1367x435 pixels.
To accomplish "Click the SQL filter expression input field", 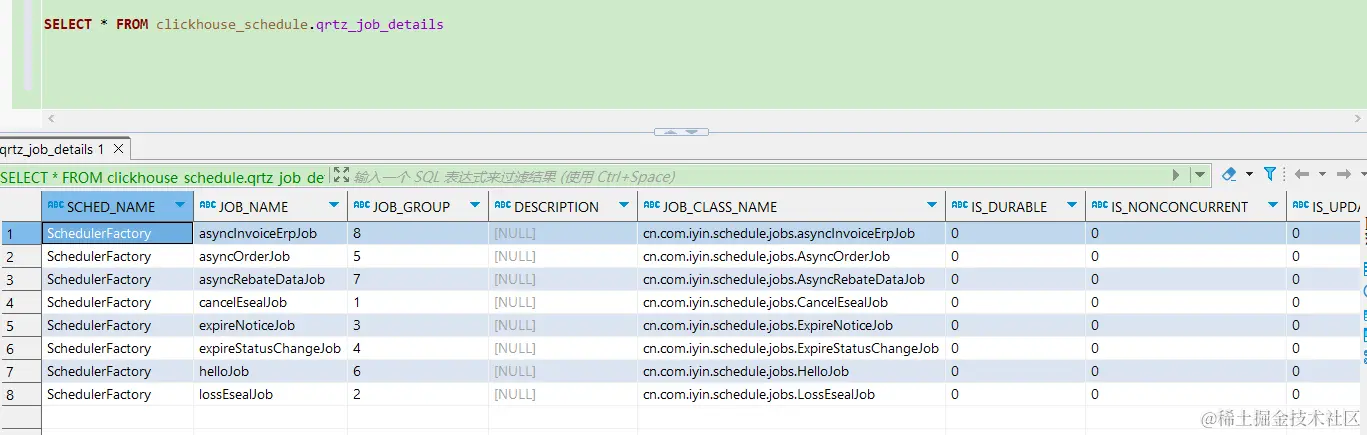I will point(760,176).
